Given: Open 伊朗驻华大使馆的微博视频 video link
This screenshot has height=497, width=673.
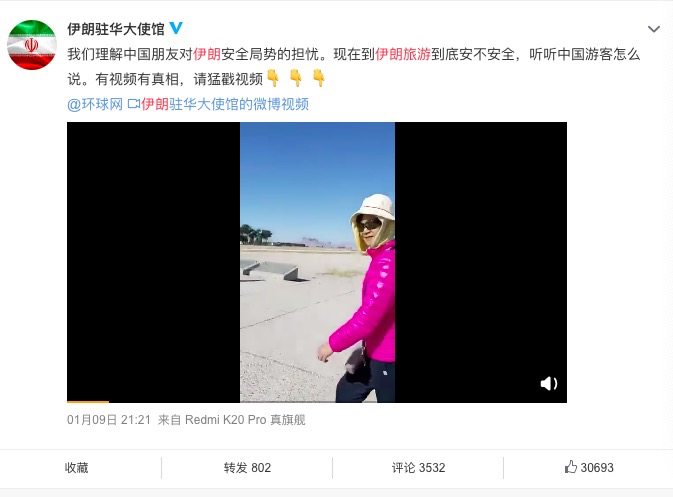Looking at the screenshot, I should click(x=225, y=104).
